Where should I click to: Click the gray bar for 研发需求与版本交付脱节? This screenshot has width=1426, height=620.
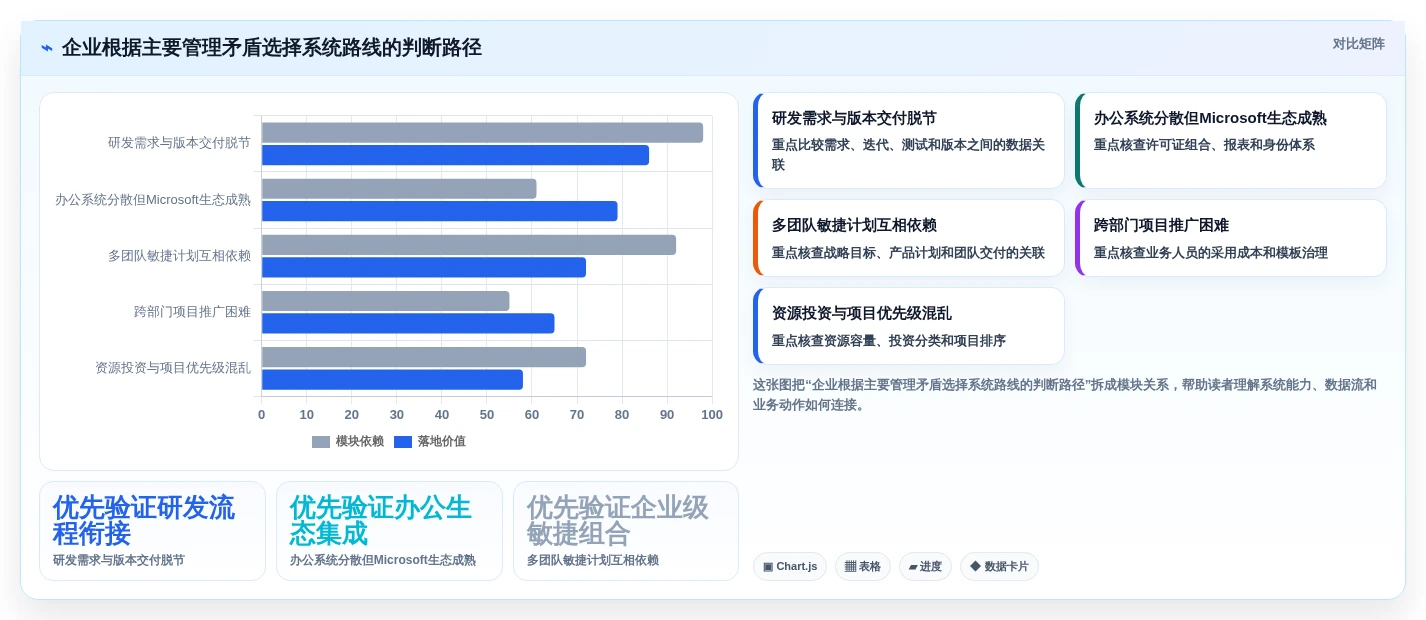click(482, 133)
